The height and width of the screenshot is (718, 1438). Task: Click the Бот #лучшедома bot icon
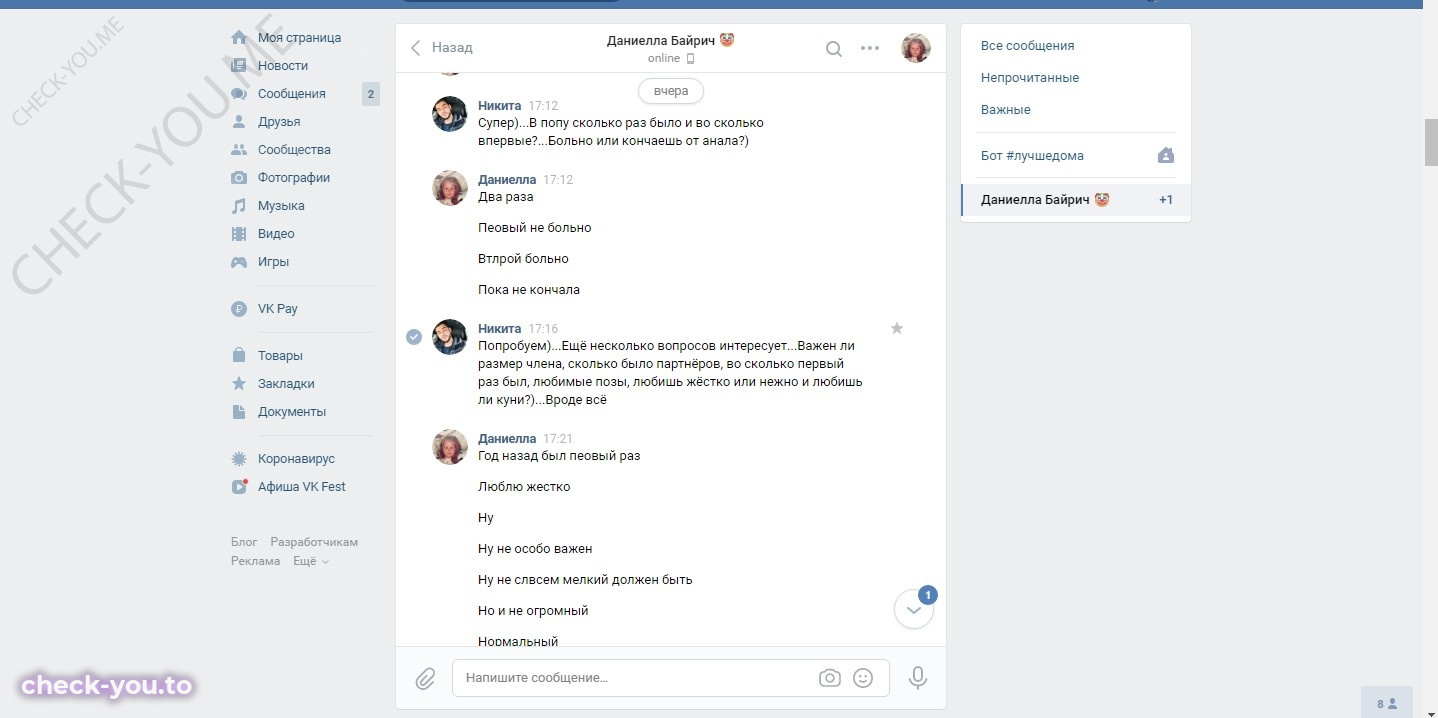click(x=1166, y=156)
